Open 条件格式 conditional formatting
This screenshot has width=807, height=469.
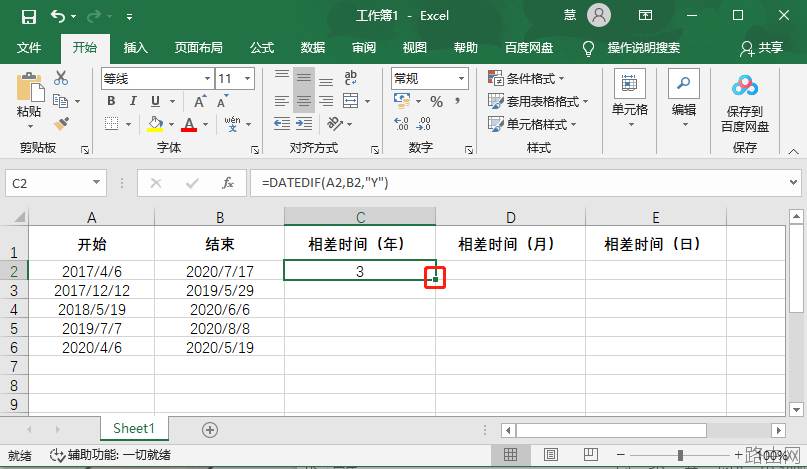pyautogui.click(x=525, y=79)
